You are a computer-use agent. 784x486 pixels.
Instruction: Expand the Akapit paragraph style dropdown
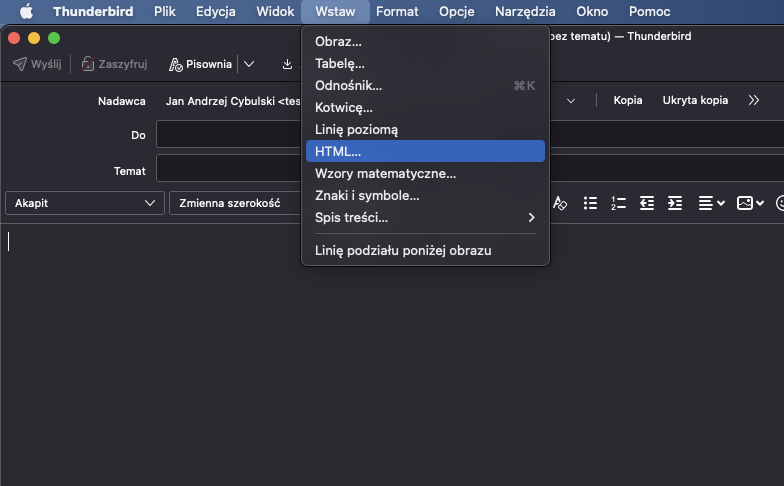pos(83,203)
